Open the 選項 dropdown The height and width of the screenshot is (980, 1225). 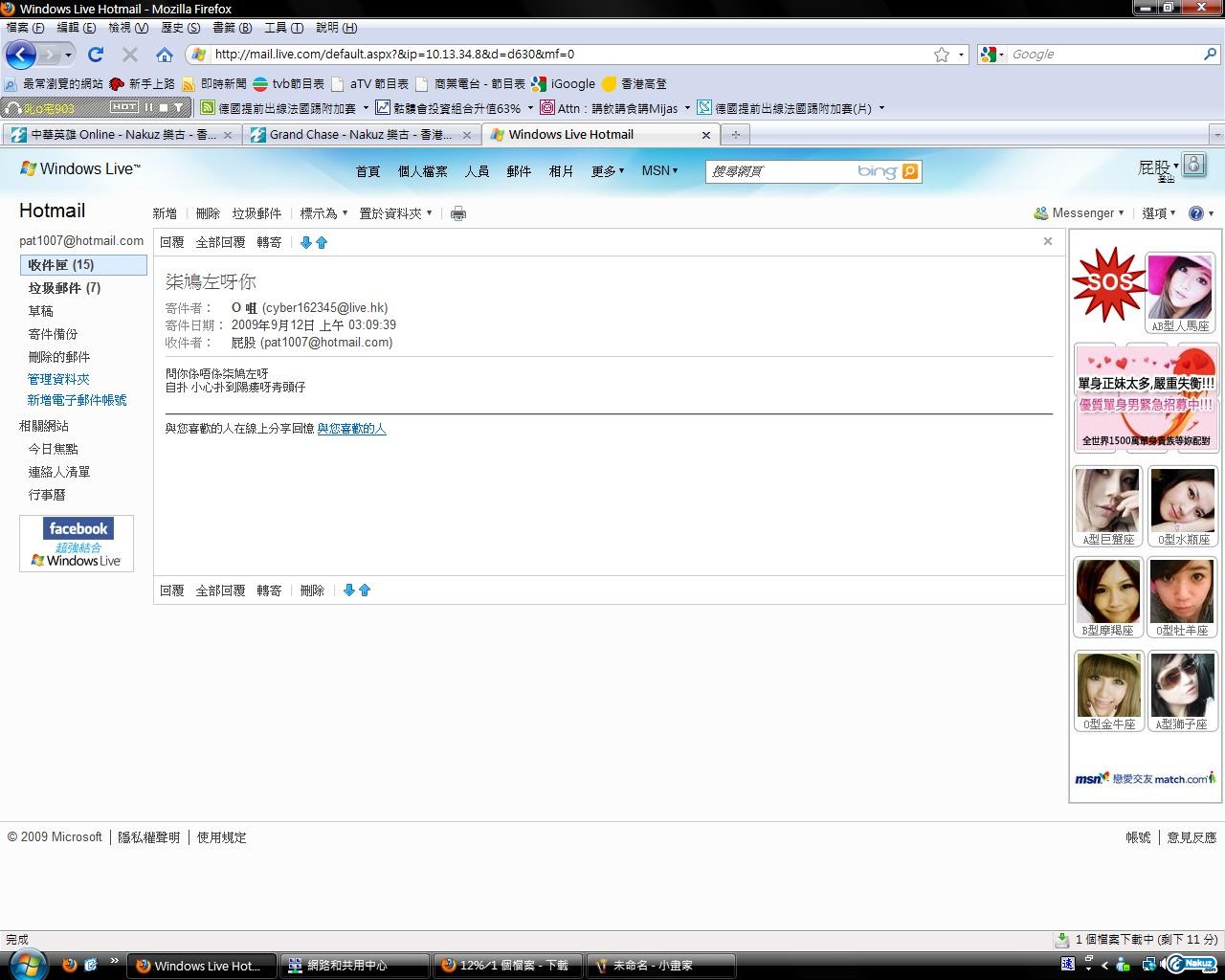coord(1159,213)
